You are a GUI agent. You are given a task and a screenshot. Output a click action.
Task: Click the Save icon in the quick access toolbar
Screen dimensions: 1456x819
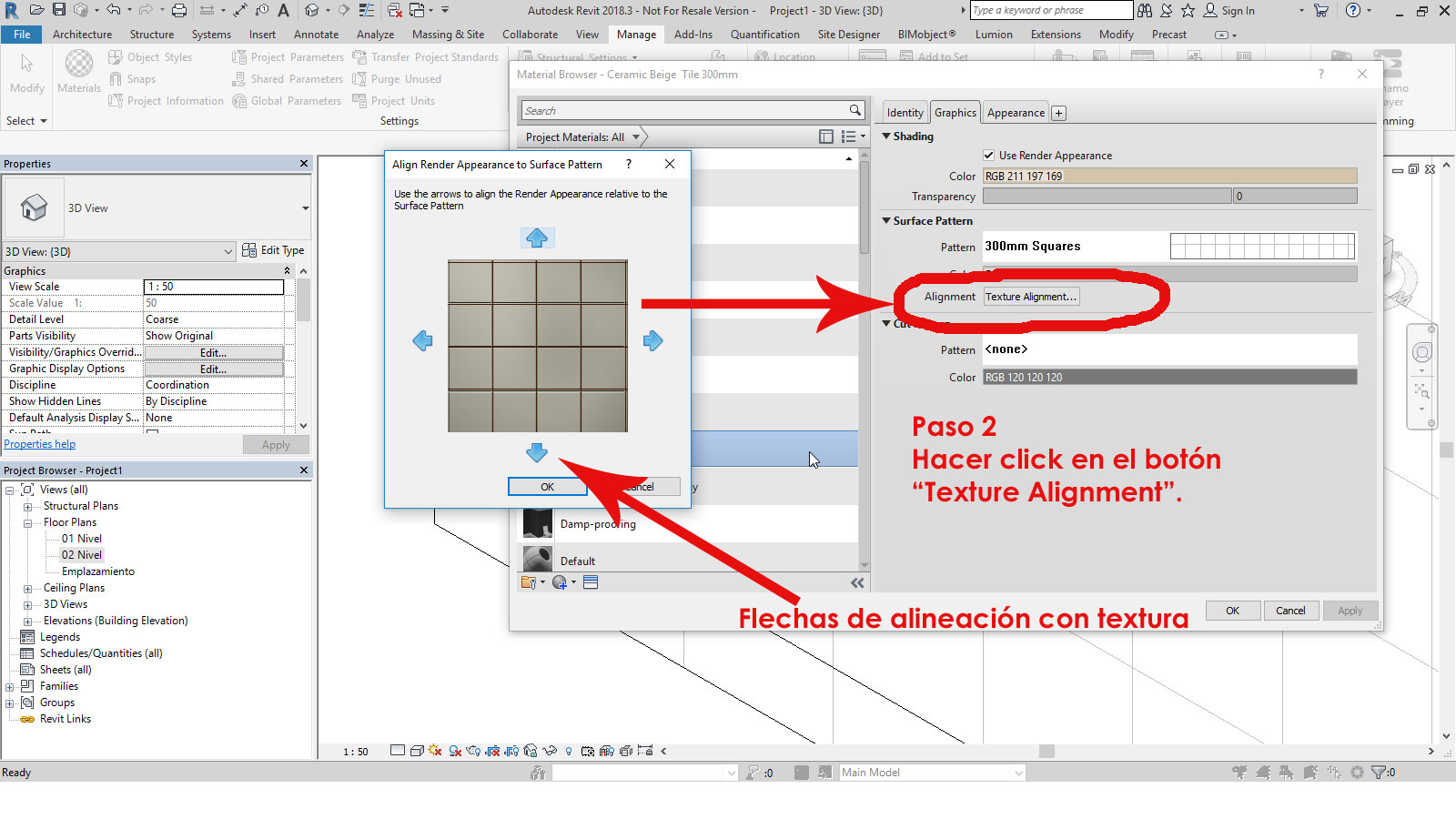coord(58,10)
